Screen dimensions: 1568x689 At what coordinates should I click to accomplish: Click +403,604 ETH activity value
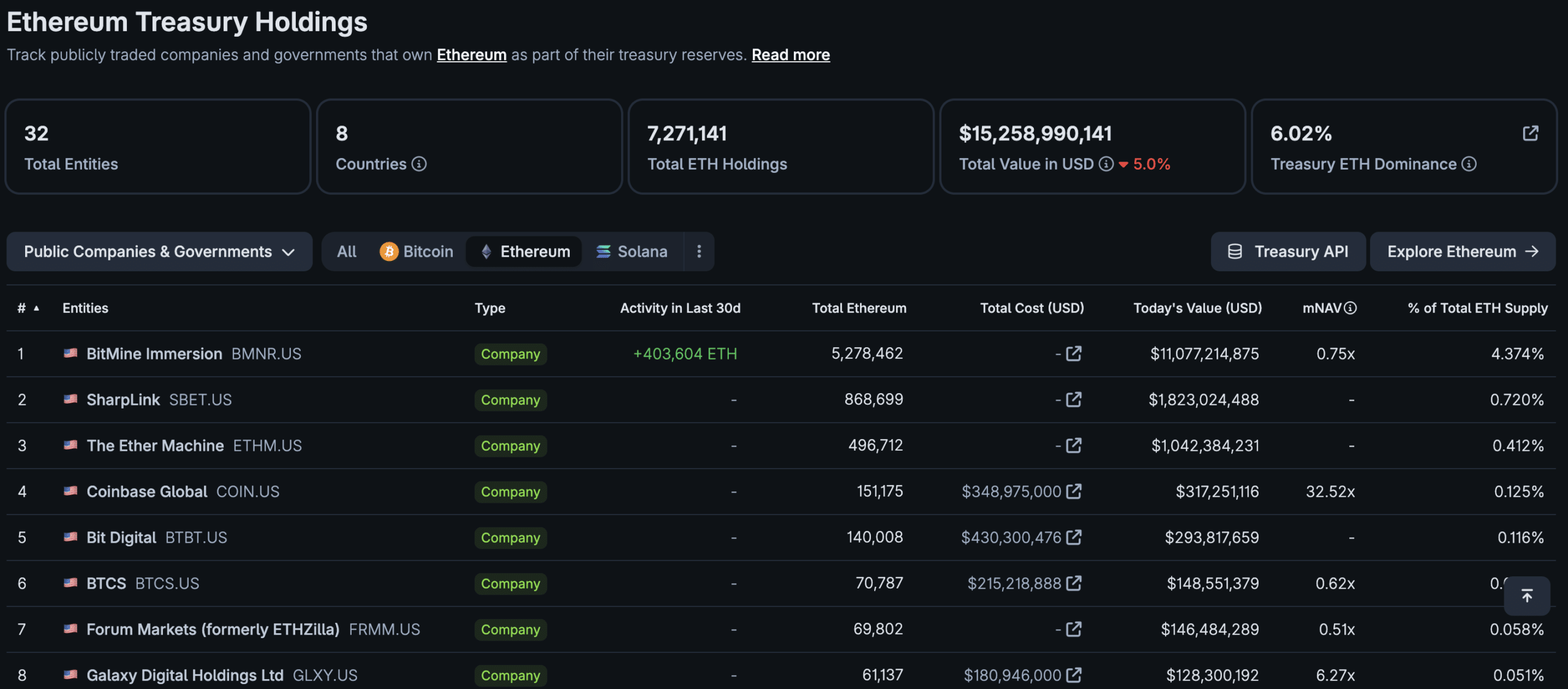[x=685, y=353]
